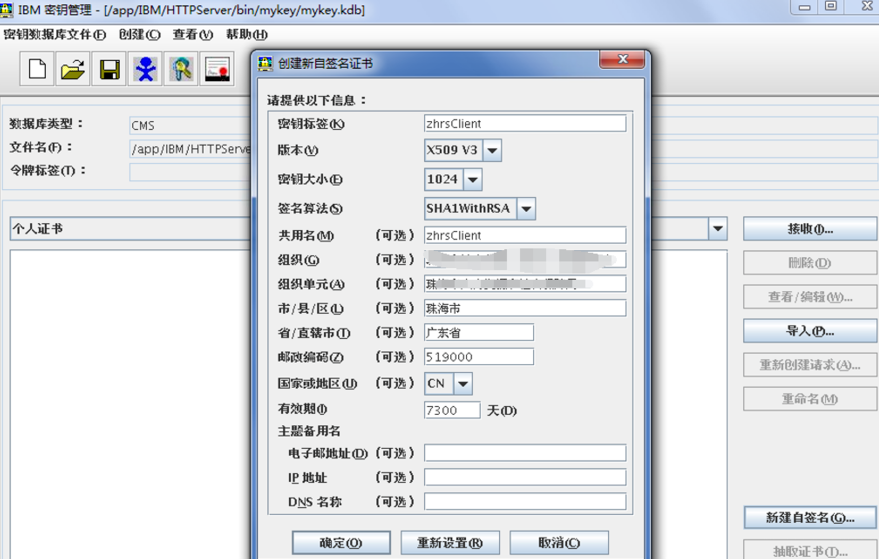Click the 抽取证书(T)... button

pyautogui.click(x=810, y=551)
